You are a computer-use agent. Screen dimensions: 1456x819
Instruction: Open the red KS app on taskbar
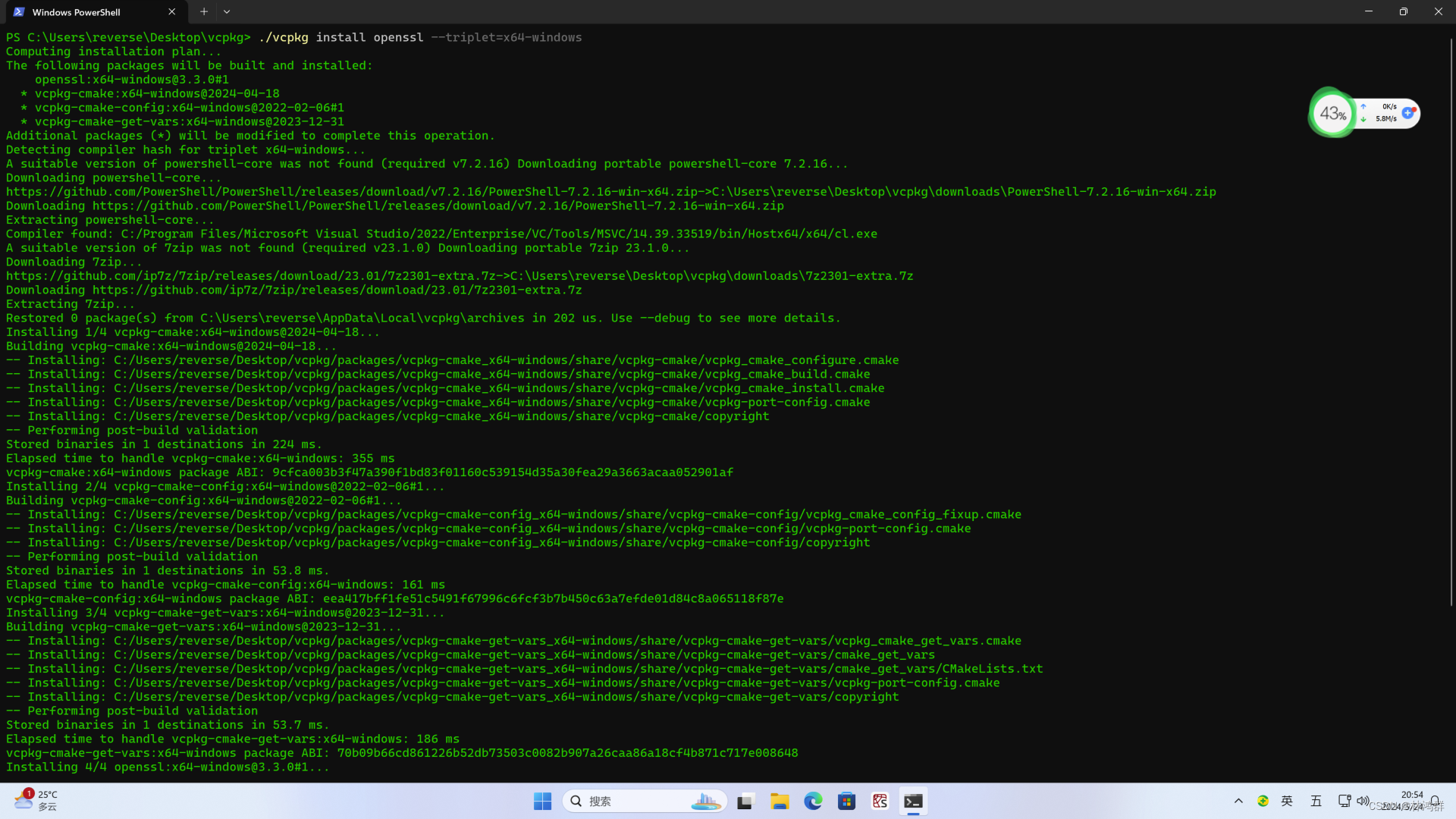pos(880,802)
